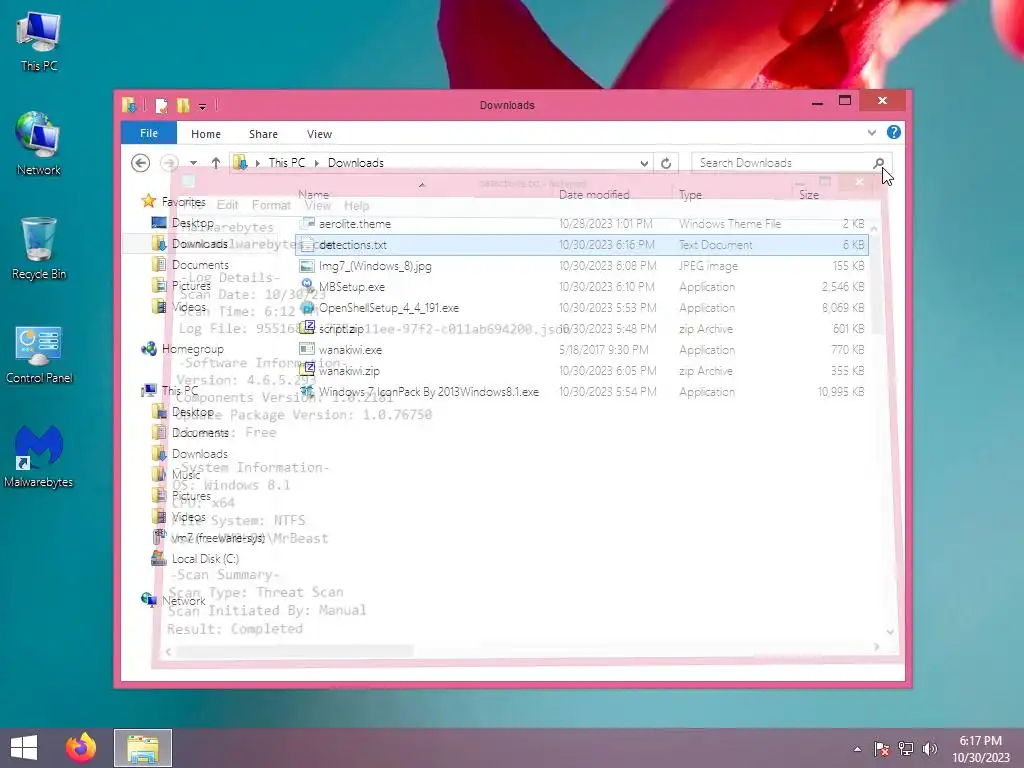
Task: Sort by the Date modified column header
Action: click(x=594, y=195)
